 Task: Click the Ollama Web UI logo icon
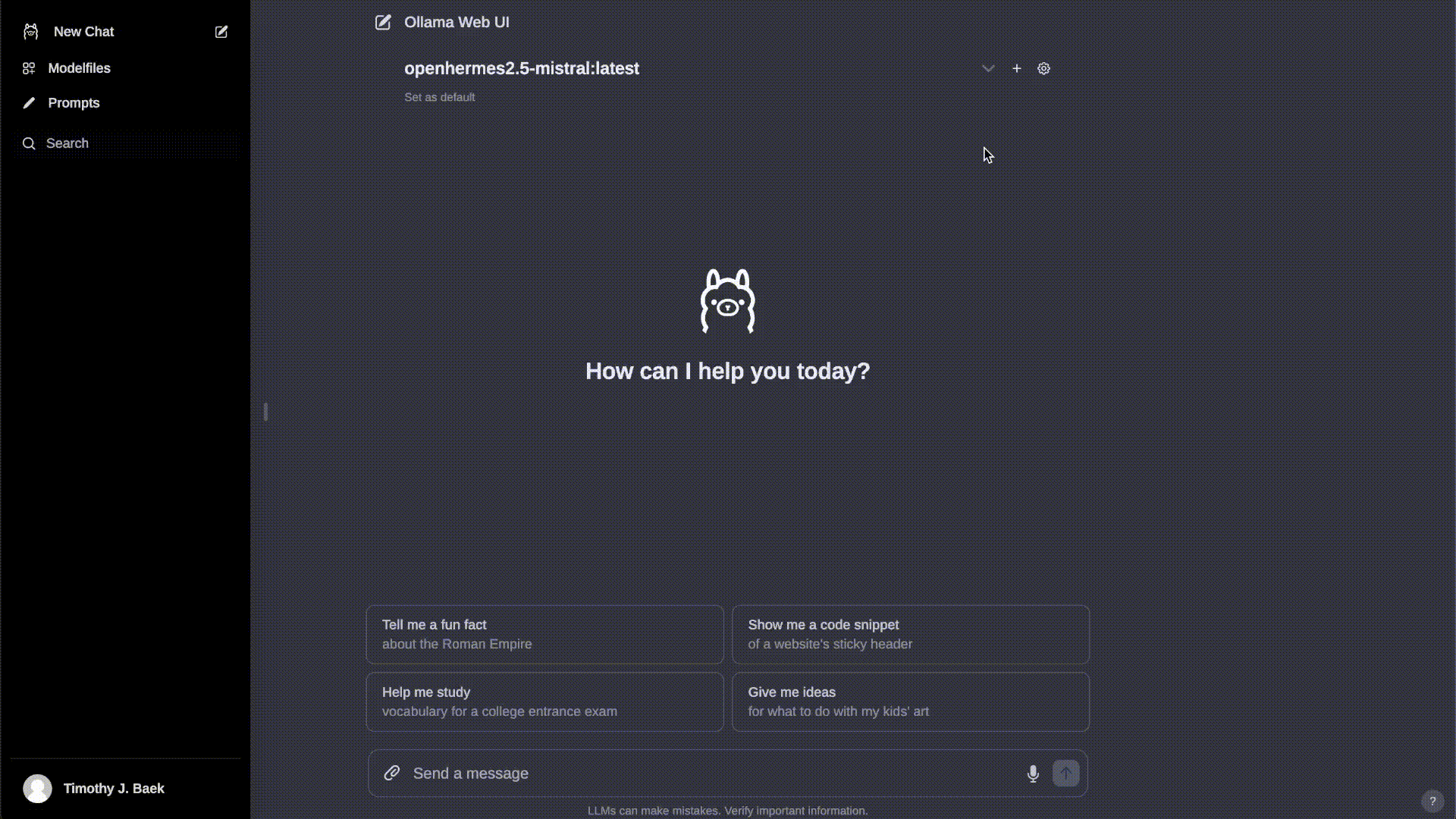(382, 22)
